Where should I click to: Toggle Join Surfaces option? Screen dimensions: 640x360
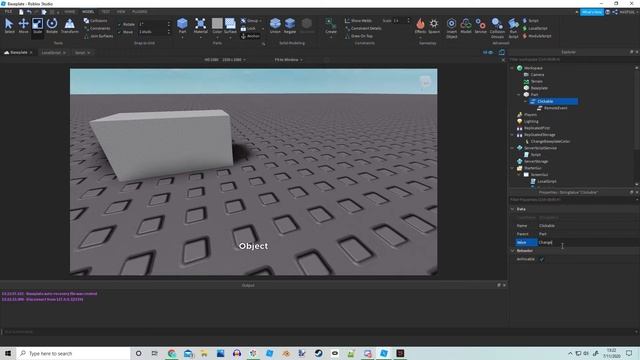click(x=98, y=36)
